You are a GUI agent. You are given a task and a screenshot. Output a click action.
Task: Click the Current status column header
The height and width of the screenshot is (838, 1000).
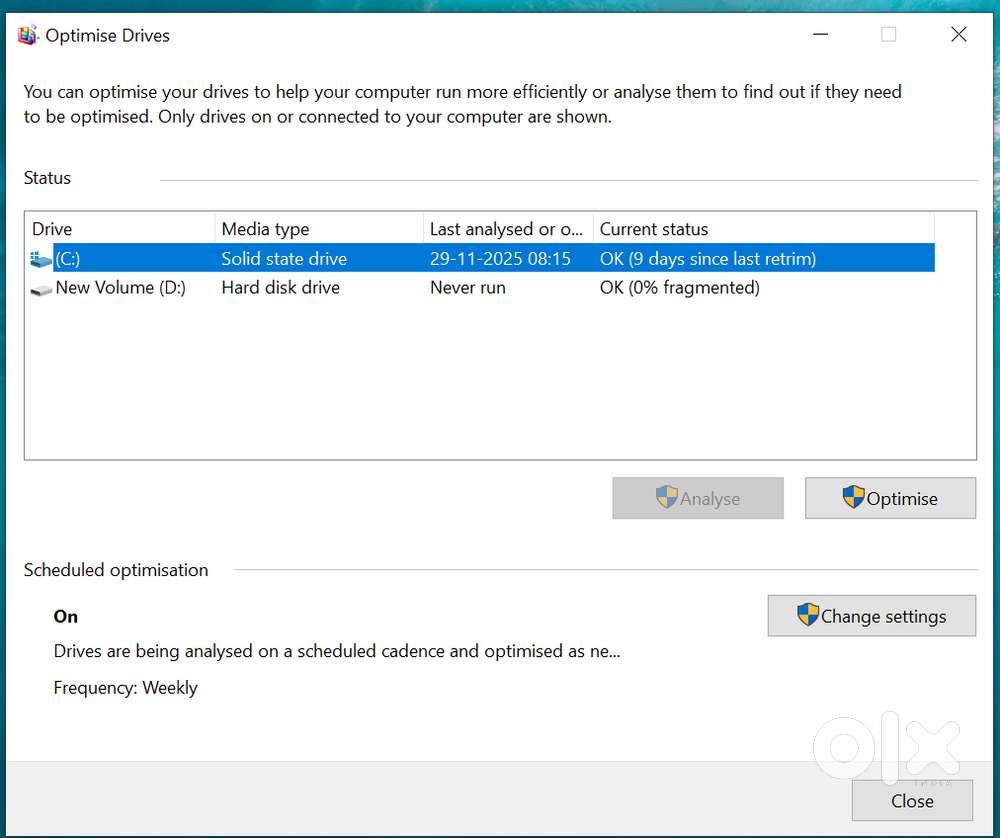762,229
